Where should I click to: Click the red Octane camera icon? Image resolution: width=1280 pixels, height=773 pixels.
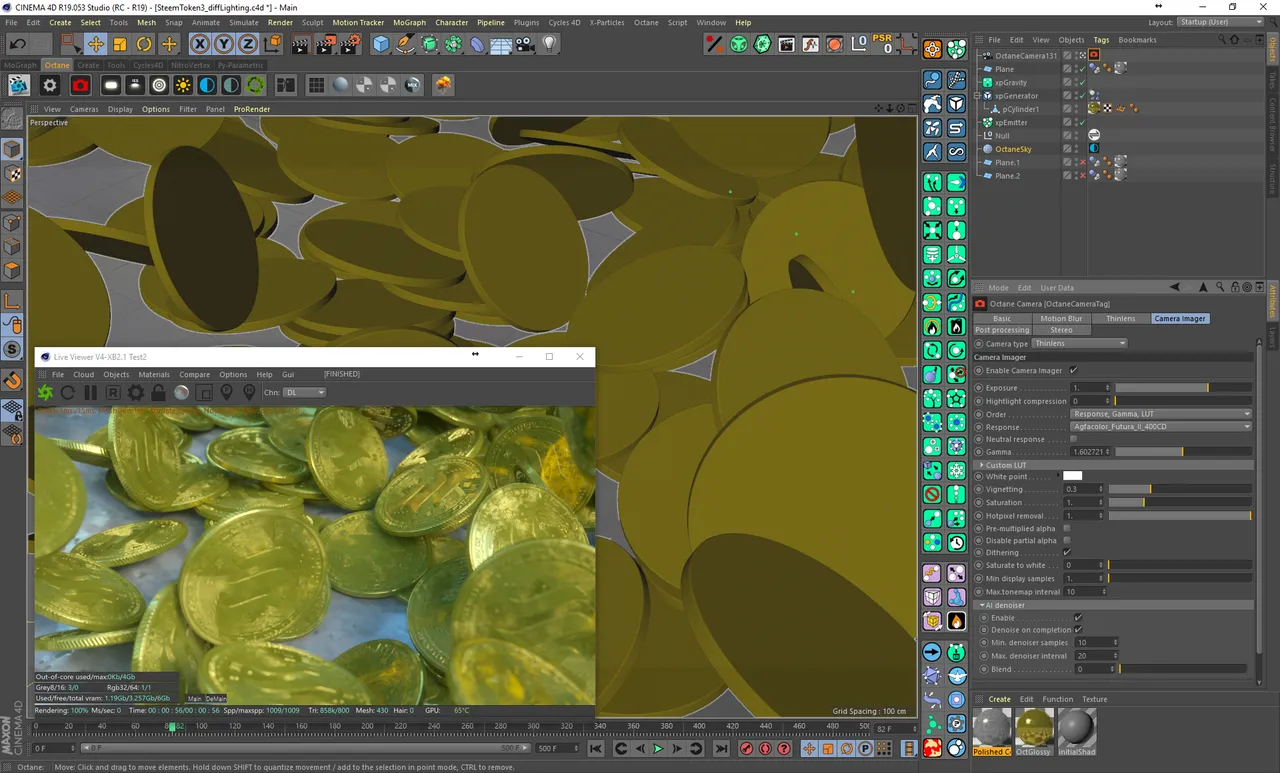[x=80, y=86]
